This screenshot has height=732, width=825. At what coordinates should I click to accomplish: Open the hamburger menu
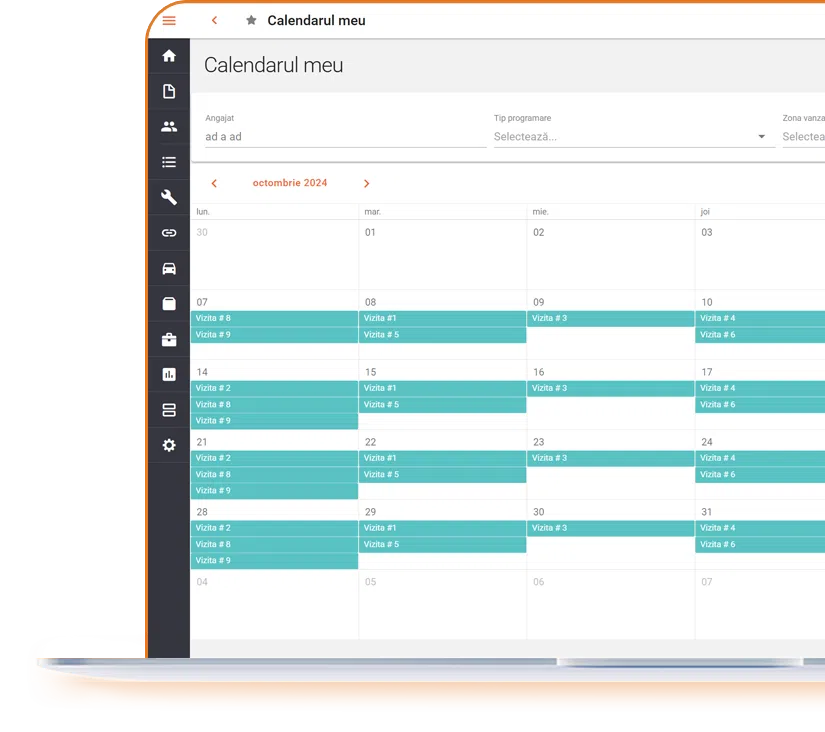pos(169,20)
